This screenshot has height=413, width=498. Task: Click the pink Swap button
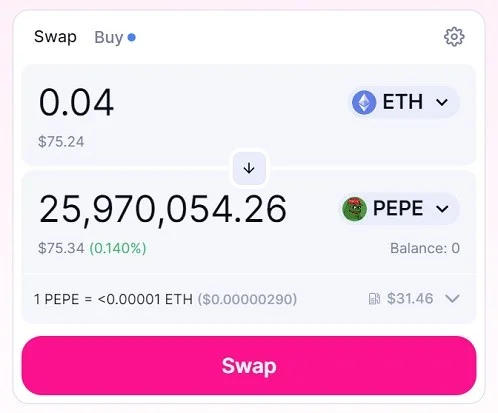(249, 365)
